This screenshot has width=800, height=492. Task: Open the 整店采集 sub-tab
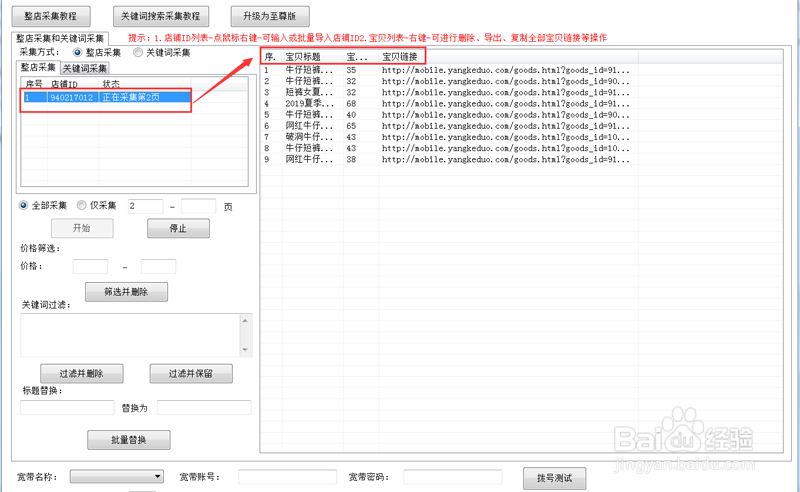(38, 67)
